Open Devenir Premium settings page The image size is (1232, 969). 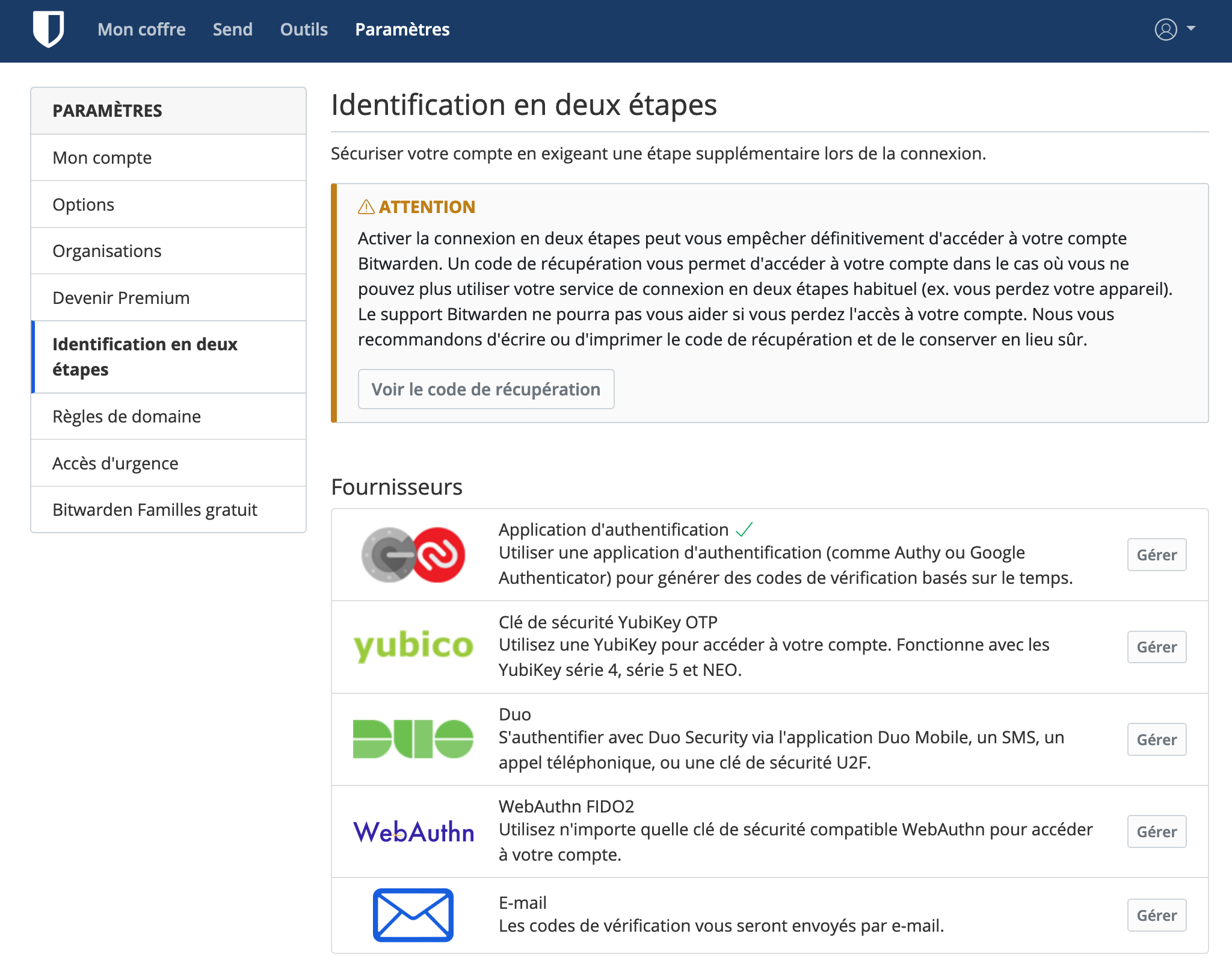click(121, 298)
